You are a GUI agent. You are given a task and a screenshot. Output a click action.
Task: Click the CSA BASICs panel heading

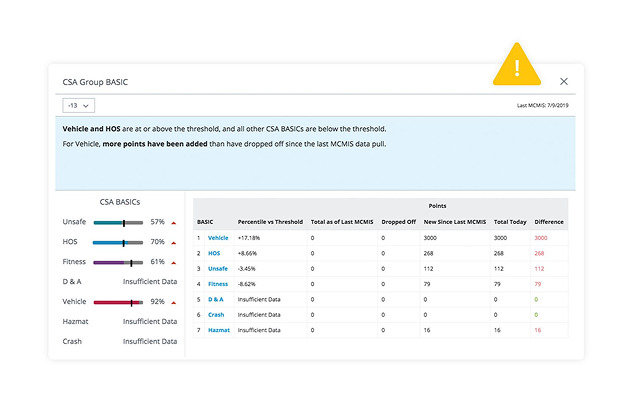119,202
